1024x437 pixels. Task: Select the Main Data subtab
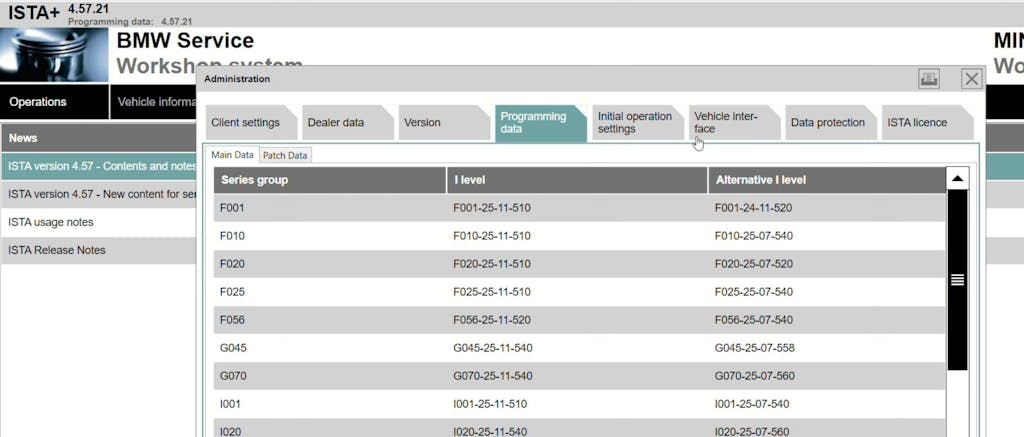pos(233,155)
